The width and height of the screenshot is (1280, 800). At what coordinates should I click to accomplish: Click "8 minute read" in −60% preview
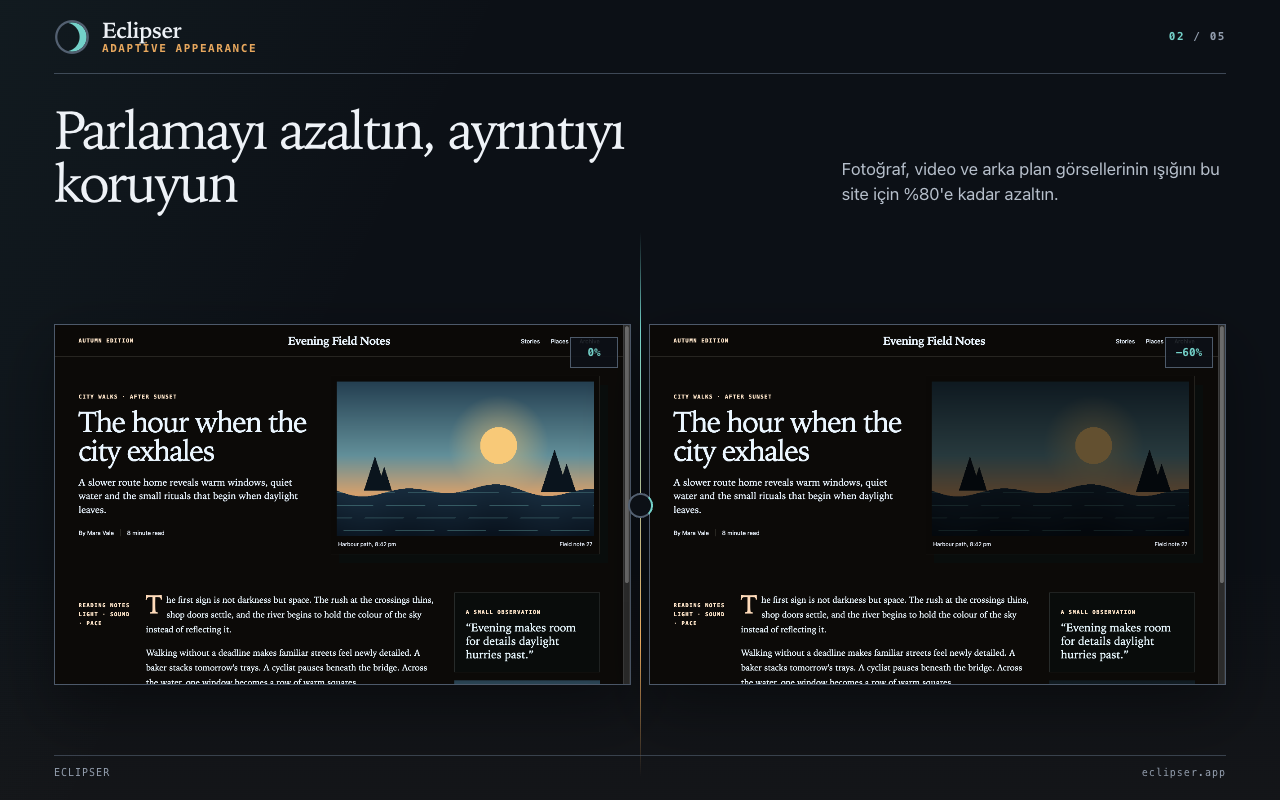tap(741, 533)
